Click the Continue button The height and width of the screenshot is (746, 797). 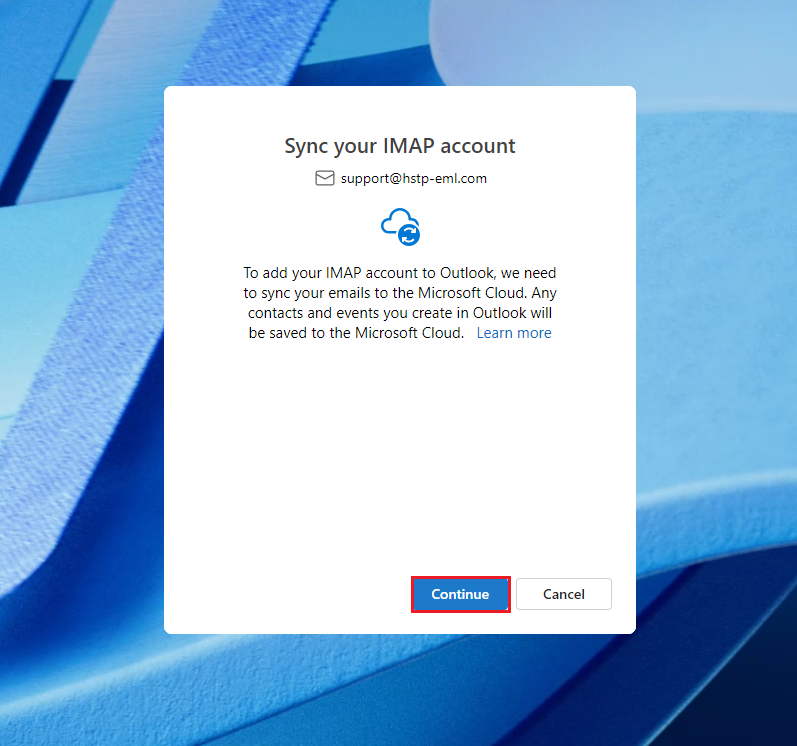[x=460, y=594]
